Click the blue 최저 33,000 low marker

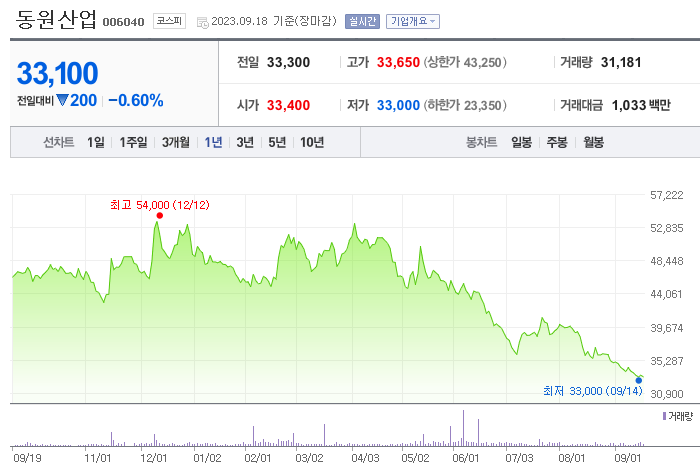pos(639,380)
